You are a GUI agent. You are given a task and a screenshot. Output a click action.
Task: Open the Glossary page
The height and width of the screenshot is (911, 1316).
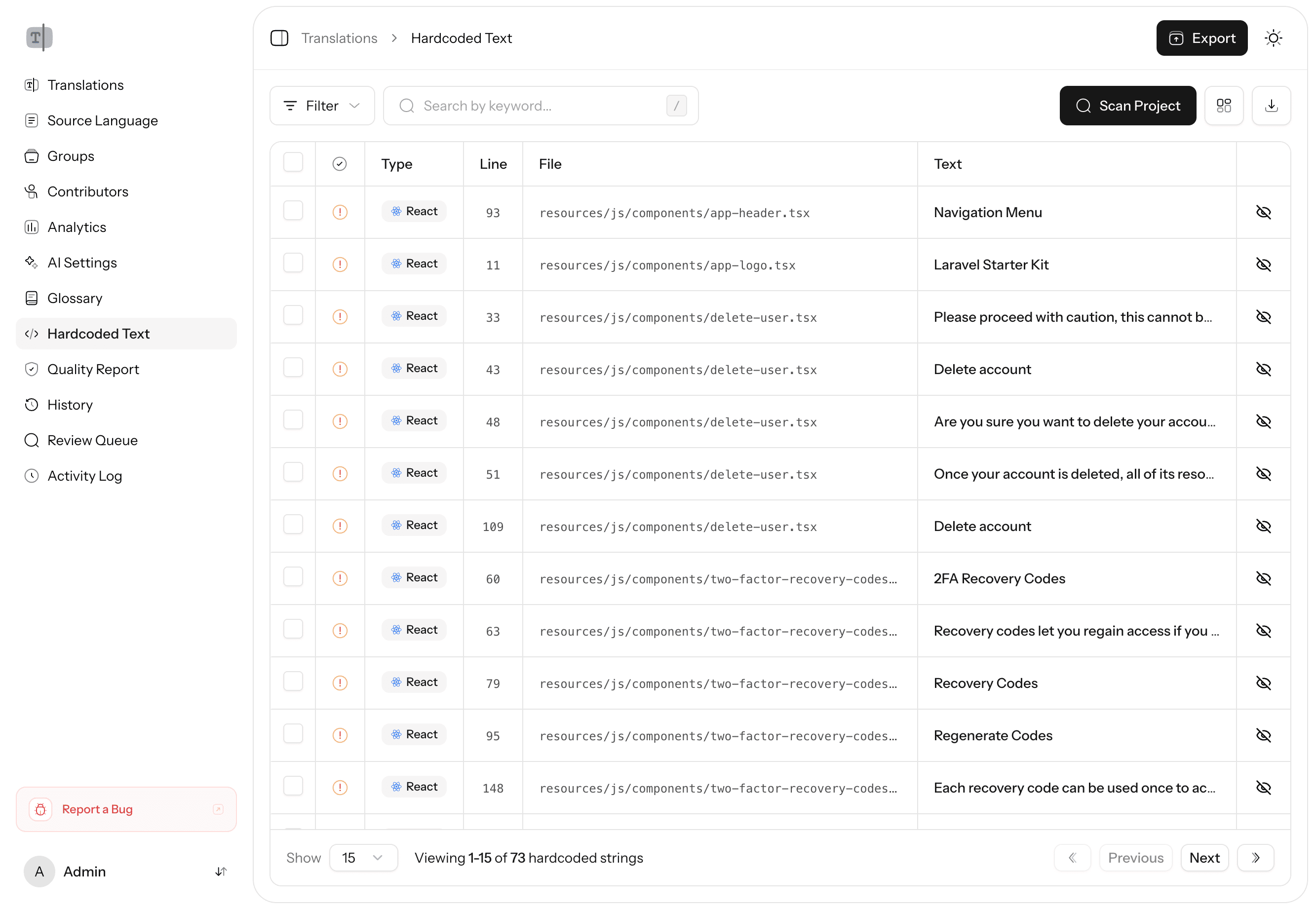75,298
